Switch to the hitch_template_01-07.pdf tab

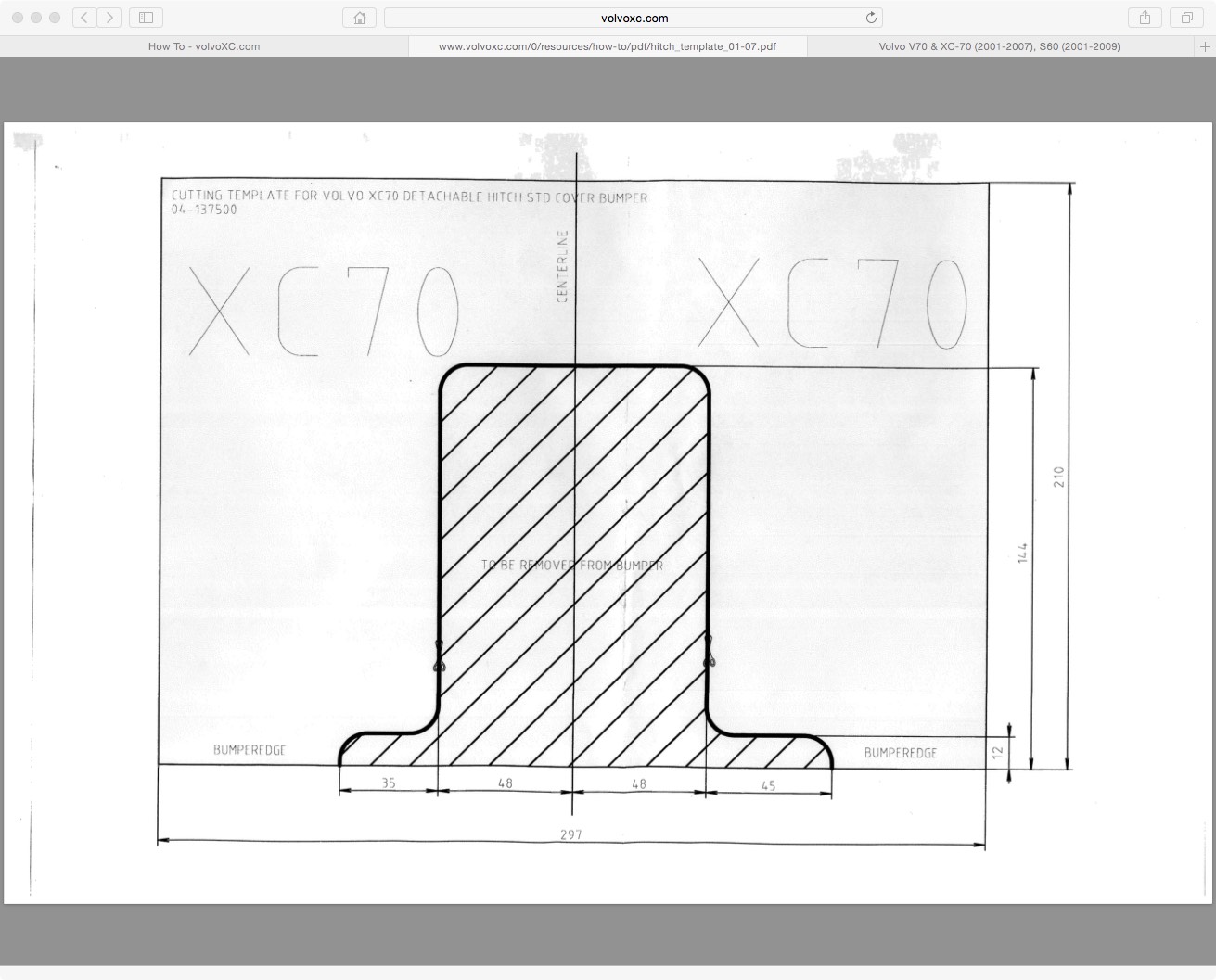click(607, 46)
